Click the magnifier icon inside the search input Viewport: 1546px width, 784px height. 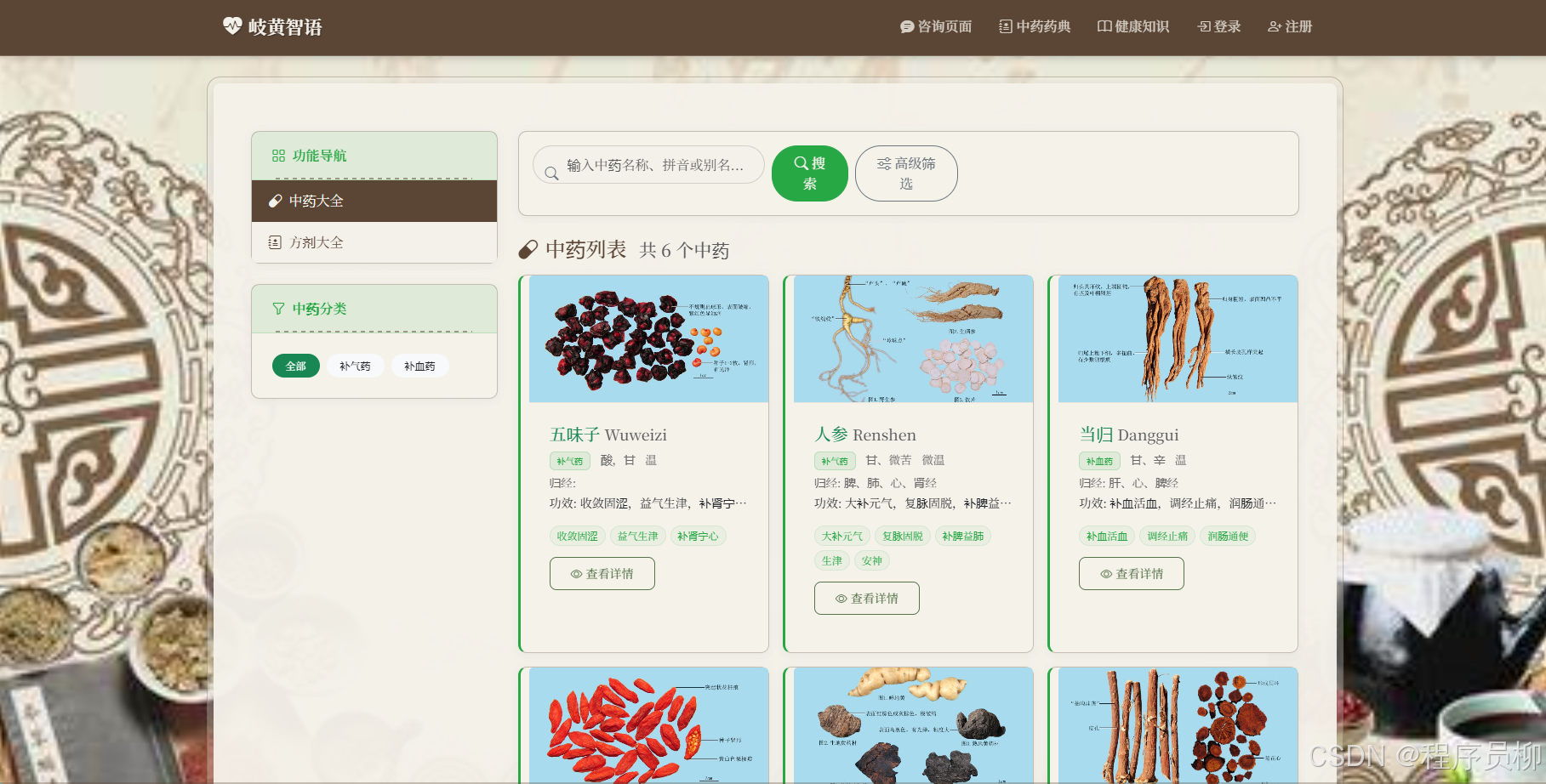551,171
